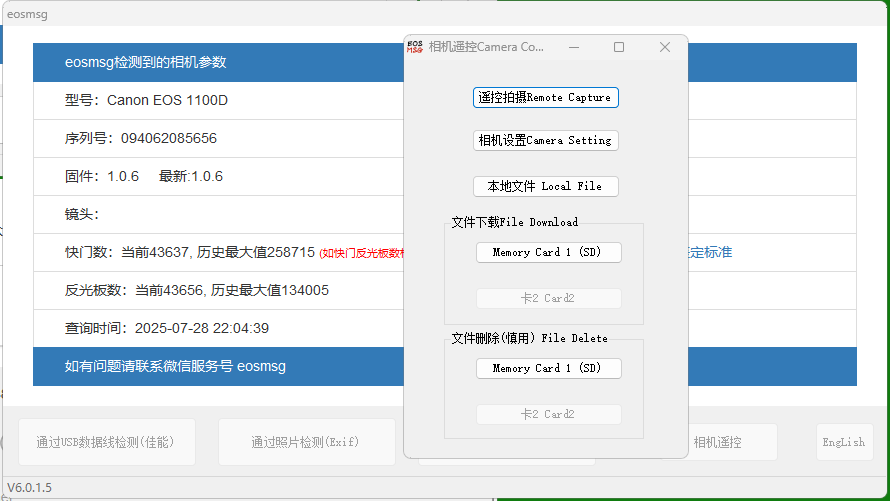The height and width of the screenshot is (501, 890).
Task: Open Camera Setting in the camera control dialog
Action: coord(545,140)
